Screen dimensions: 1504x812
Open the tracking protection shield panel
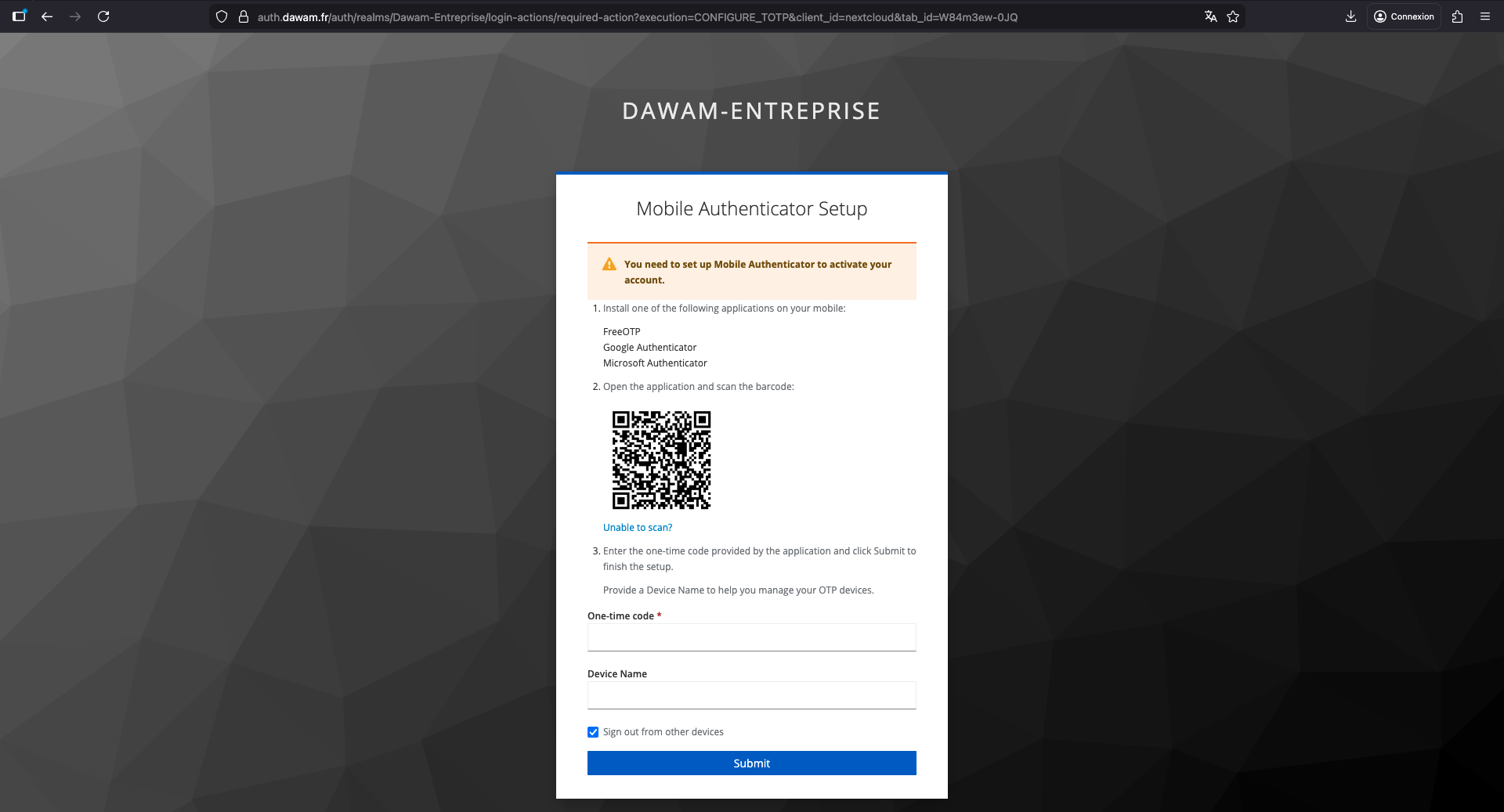point(222,16)
